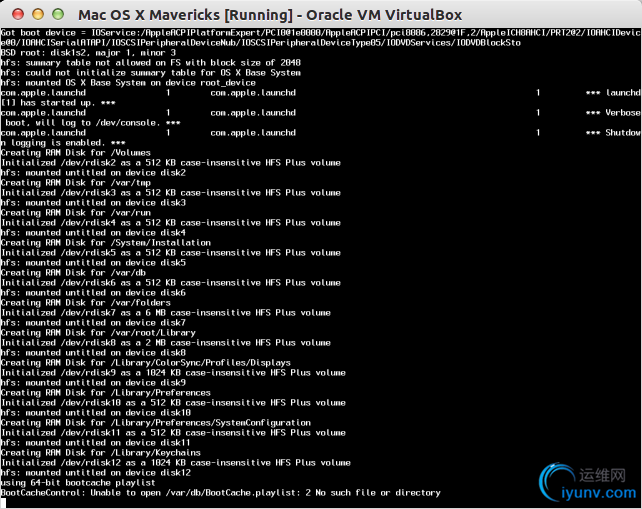
Task: Click 'n logging is enabled. ***' line
Action: (x=63, y=143)
